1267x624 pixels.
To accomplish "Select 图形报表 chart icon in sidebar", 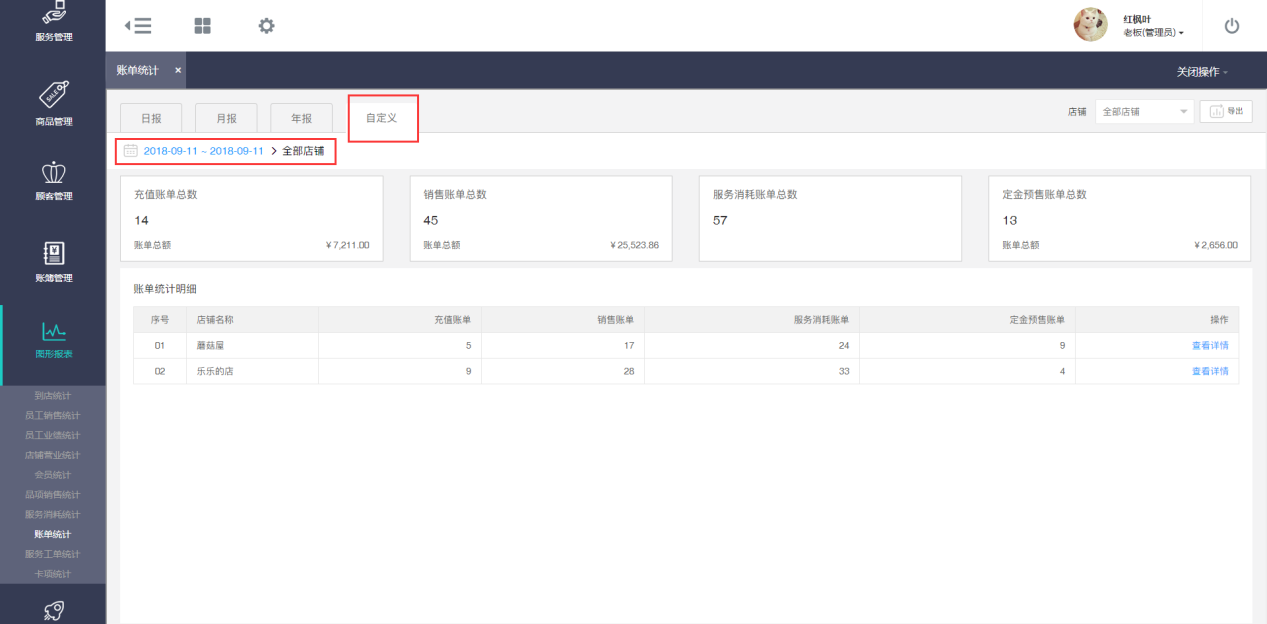I will tap(53, 340).
